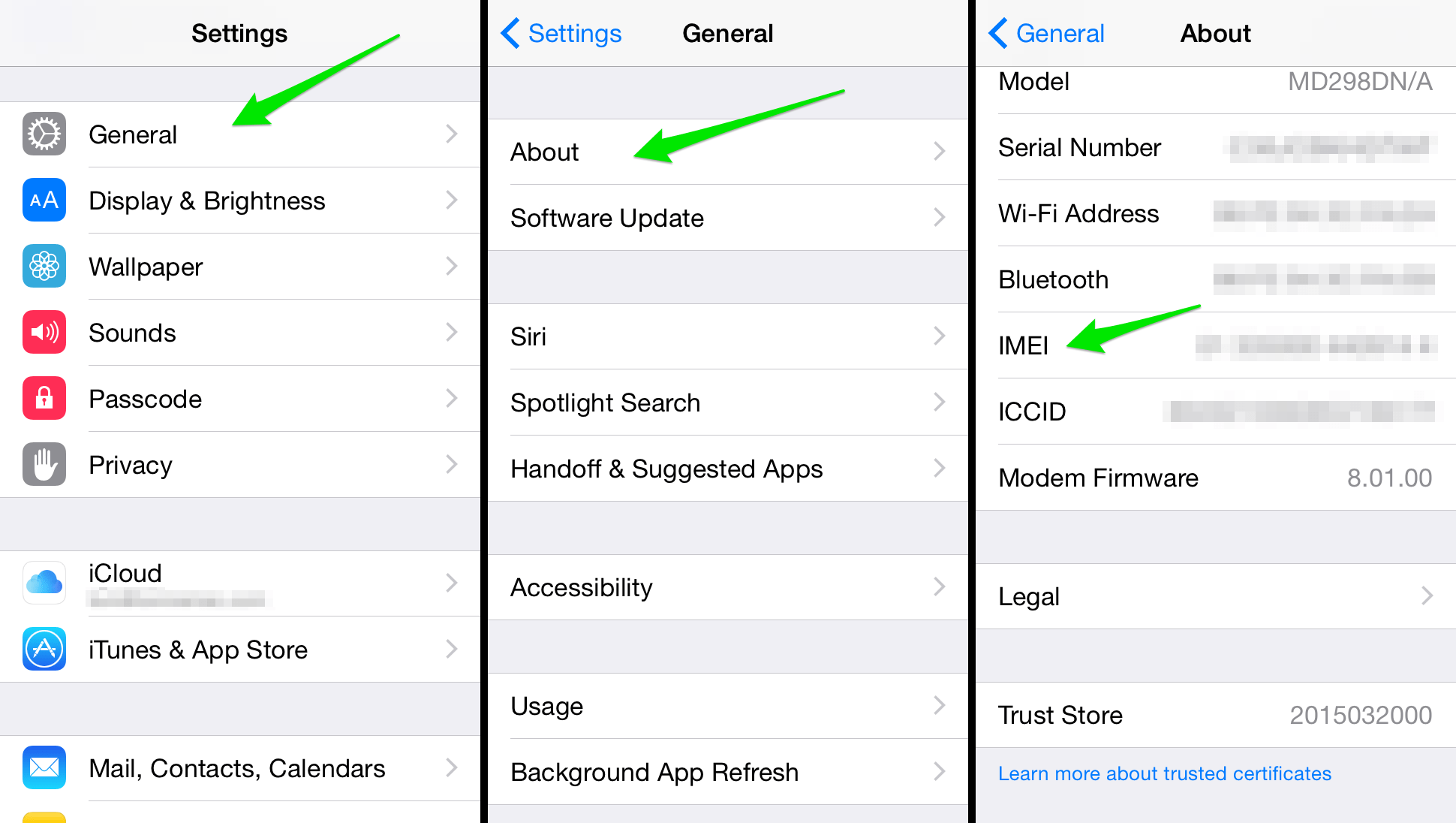Expand Software Update options
Image resolution: width=1456 pixels, height=823 pixels.
[x=728, y=217]
